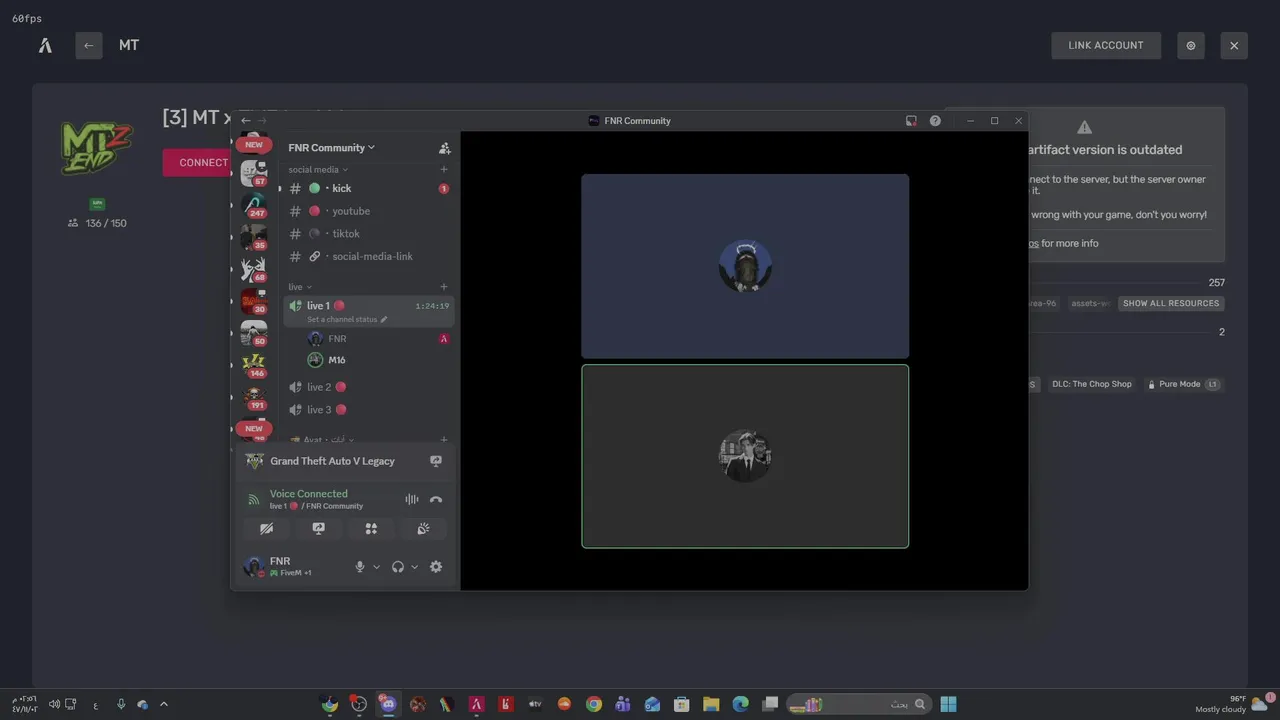Go back with FiveM arrow button
This screenshot has height=720, width=1280.
pos(89,45)
